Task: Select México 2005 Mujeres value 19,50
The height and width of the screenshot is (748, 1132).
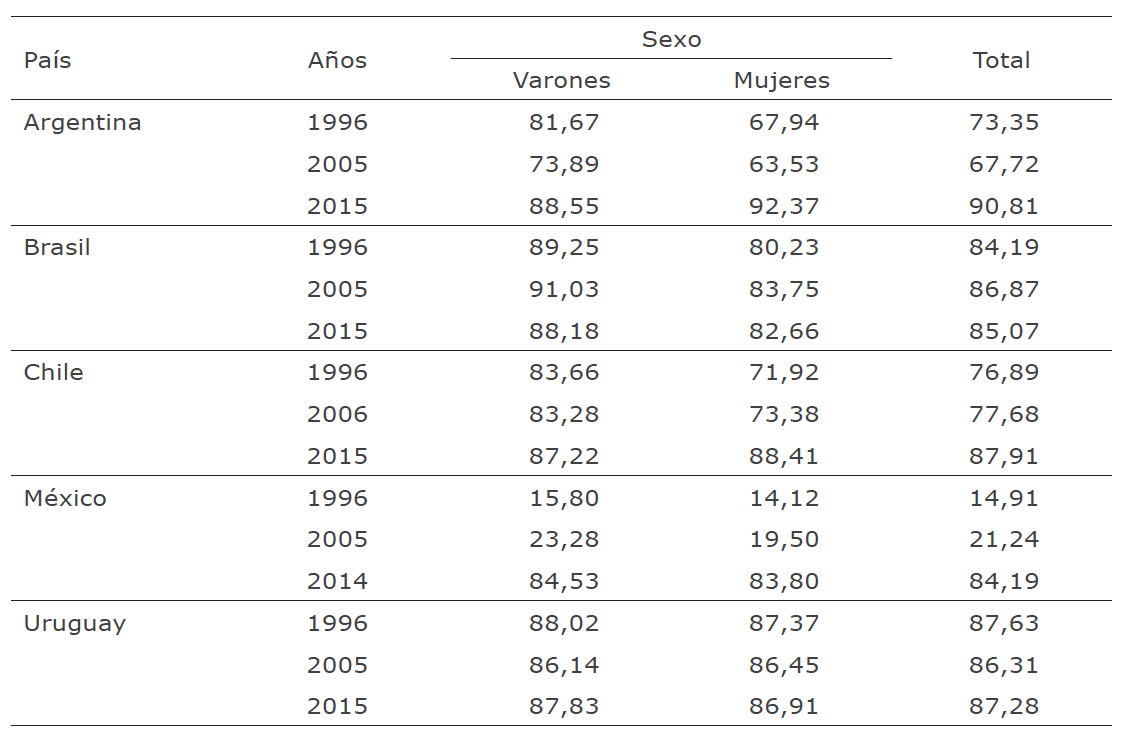Action: (784, 540)
